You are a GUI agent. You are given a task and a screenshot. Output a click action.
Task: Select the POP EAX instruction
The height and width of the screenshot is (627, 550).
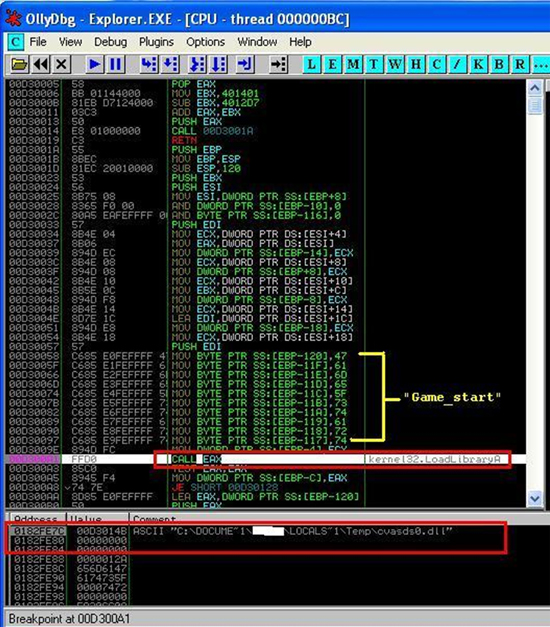click(x=265, y=84)
